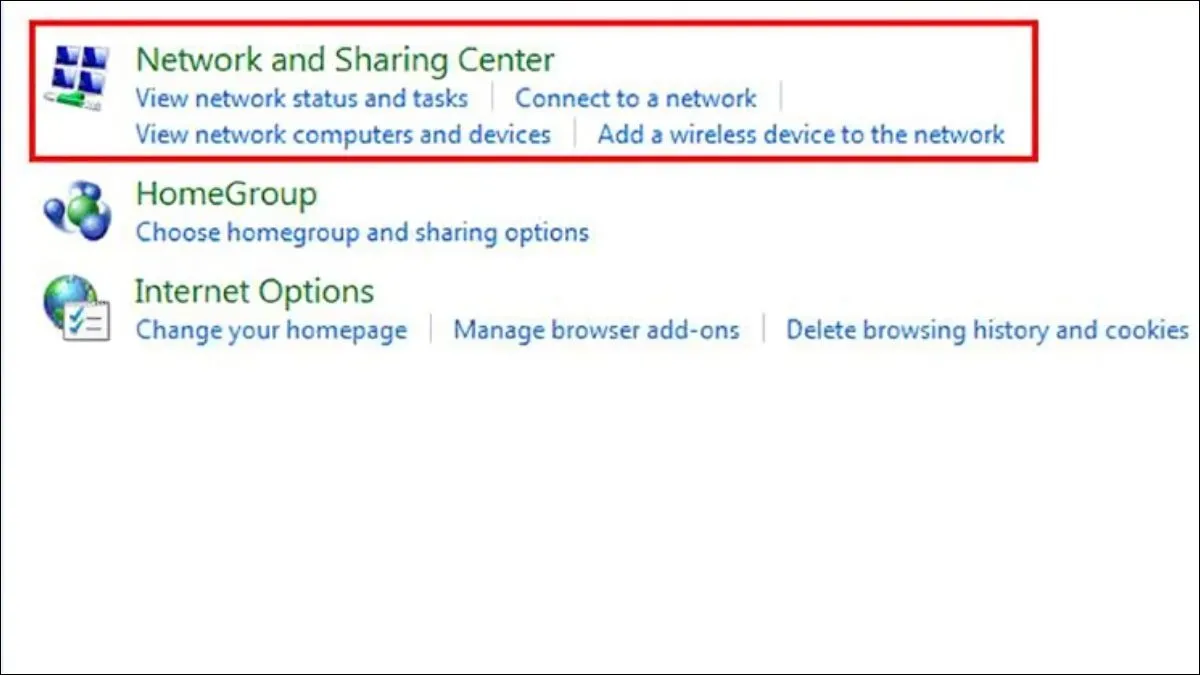
Task: Click empty white area below Internet Options
Action: (600, 500)
